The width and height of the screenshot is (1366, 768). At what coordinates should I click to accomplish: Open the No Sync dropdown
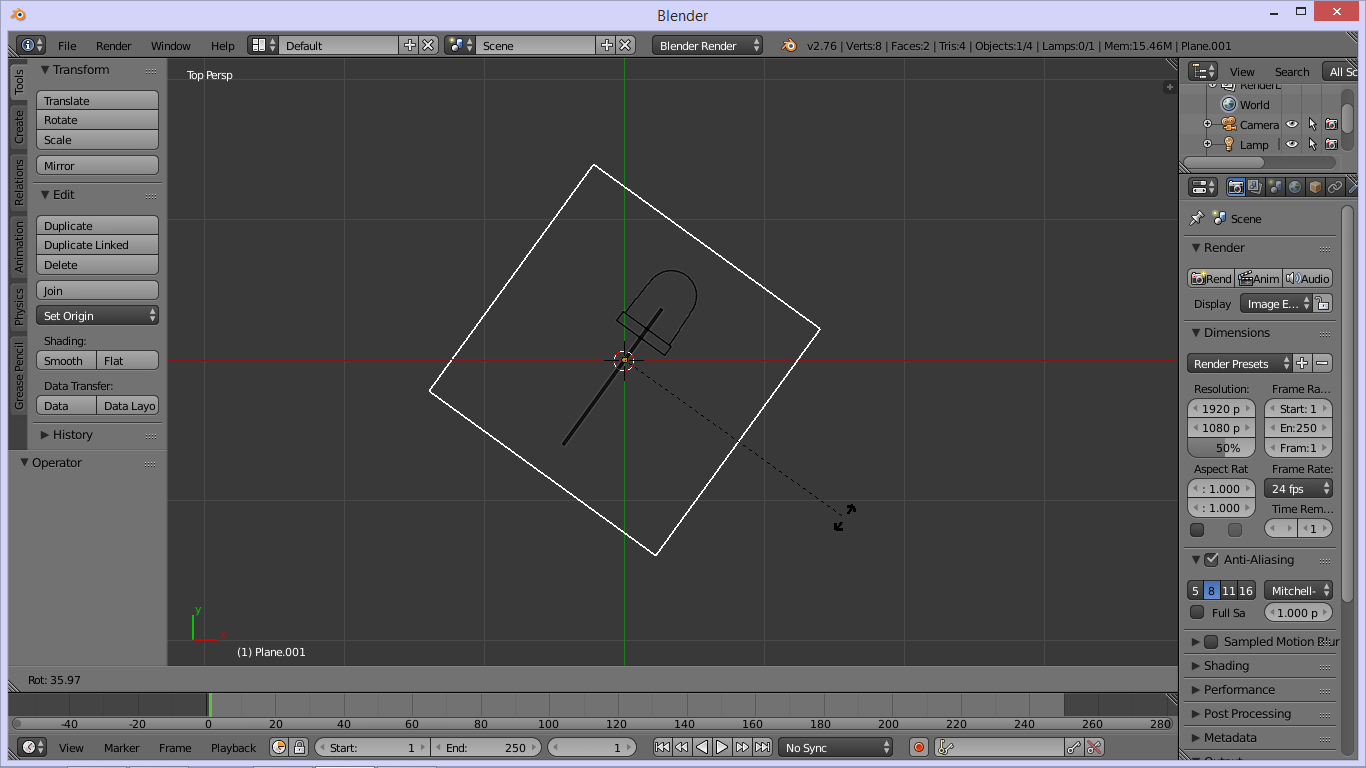click(x=835, y=747)
